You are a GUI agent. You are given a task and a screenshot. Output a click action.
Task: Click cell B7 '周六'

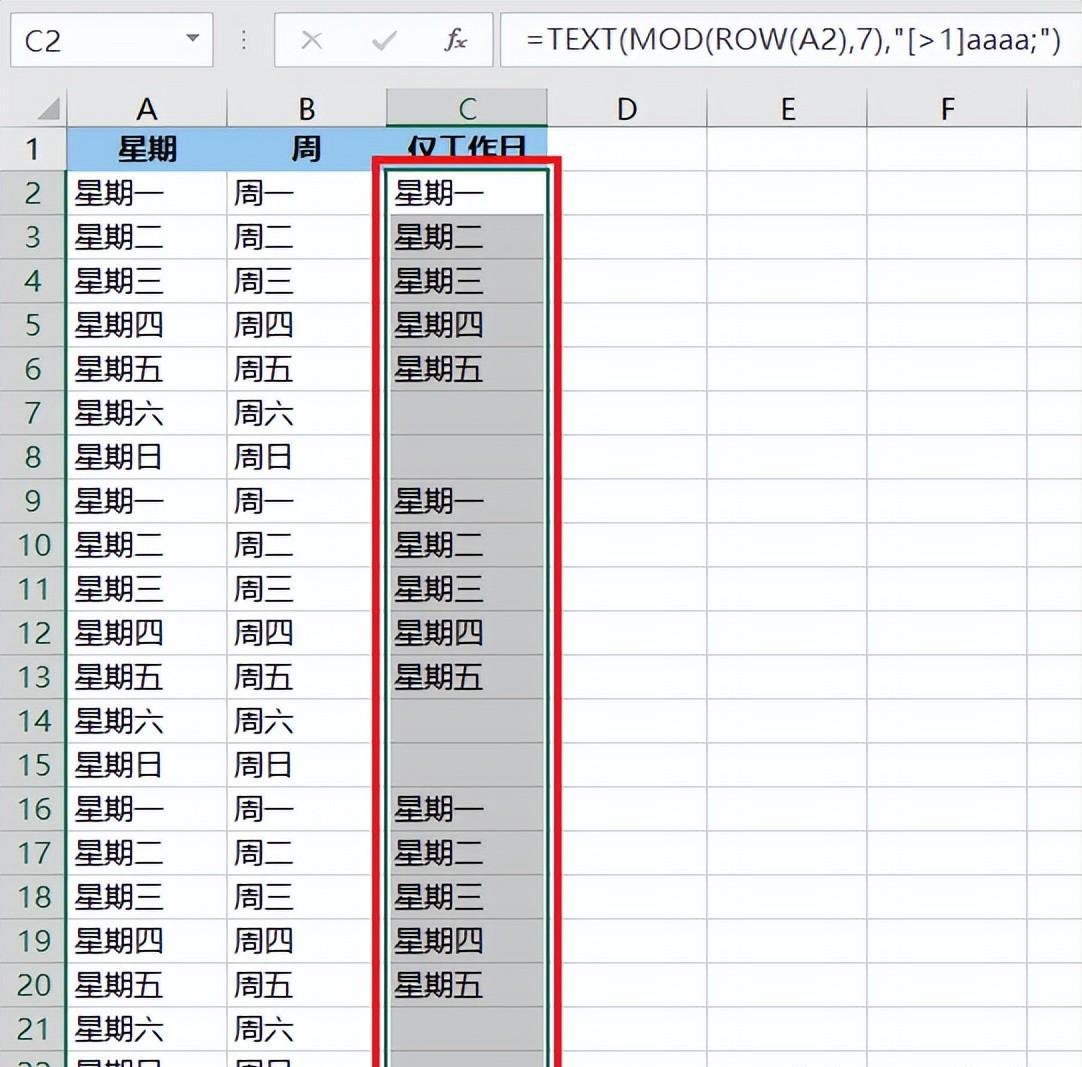coord(306,413)
